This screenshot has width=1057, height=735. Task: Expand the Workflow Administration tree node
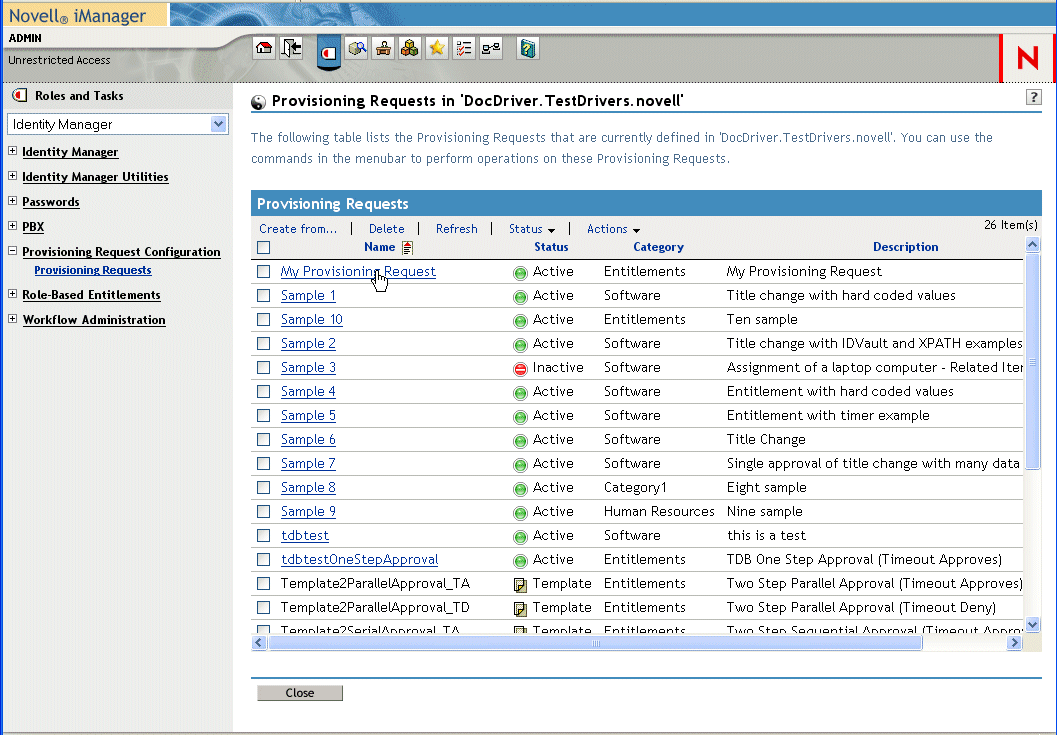pos(12,320)
